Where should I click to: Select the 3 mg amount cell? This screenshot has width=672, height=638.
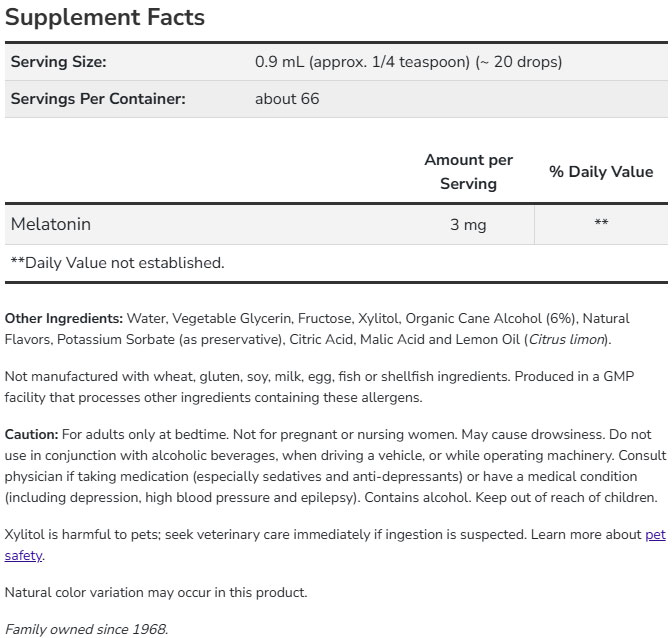click(468, 225)
